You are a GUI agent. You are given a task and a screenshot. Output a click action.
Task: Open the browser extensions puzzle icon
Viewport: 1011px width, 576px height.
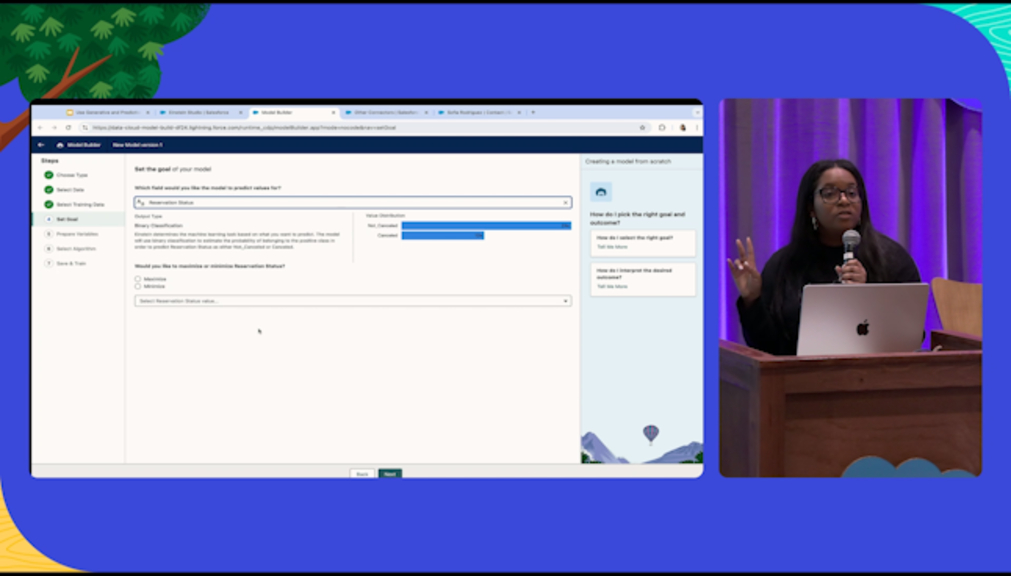pyautogui.click(x=662, y=128)
